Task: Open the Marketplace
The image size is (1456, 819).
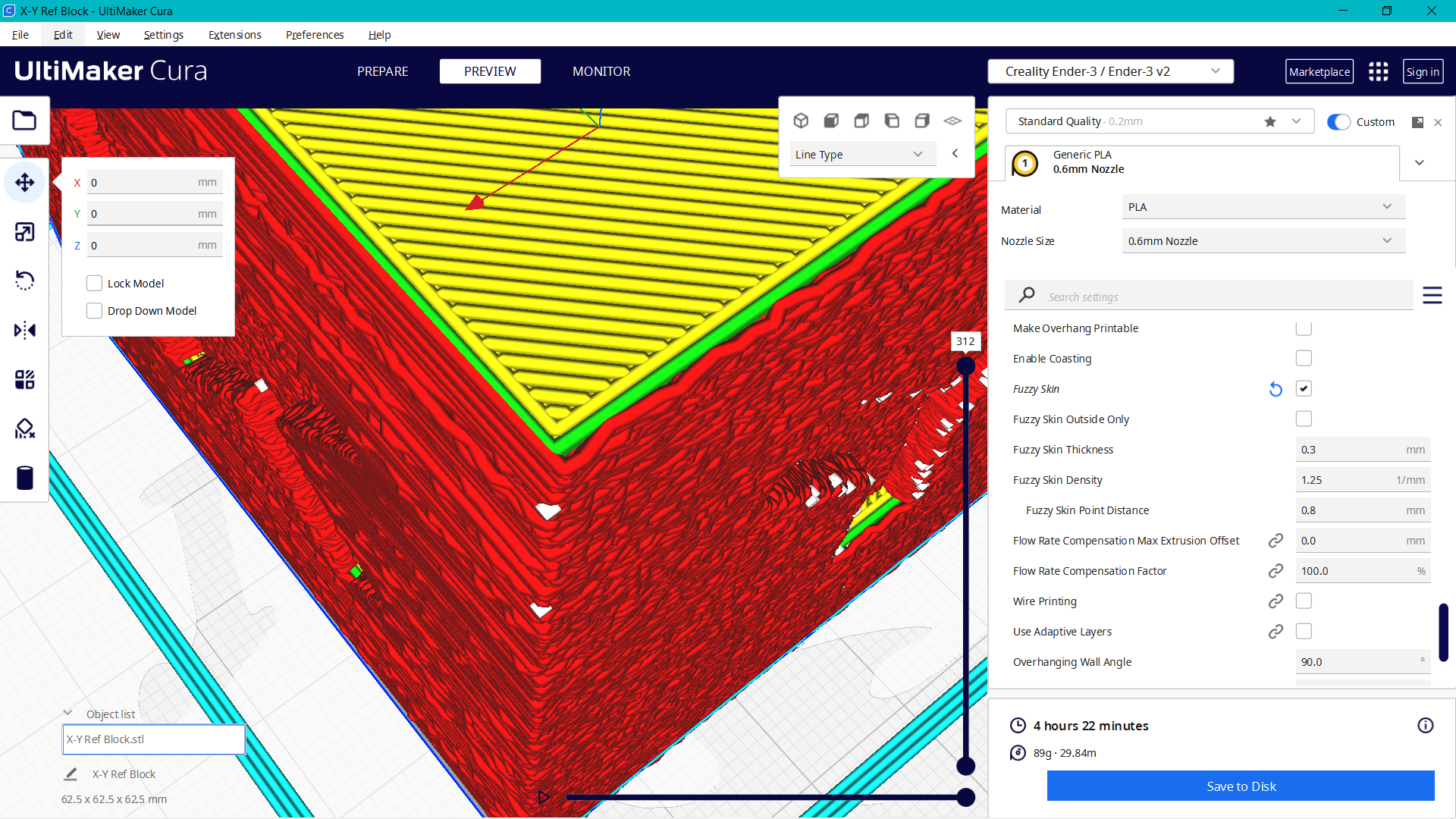Action: [x=1319, y=71]
